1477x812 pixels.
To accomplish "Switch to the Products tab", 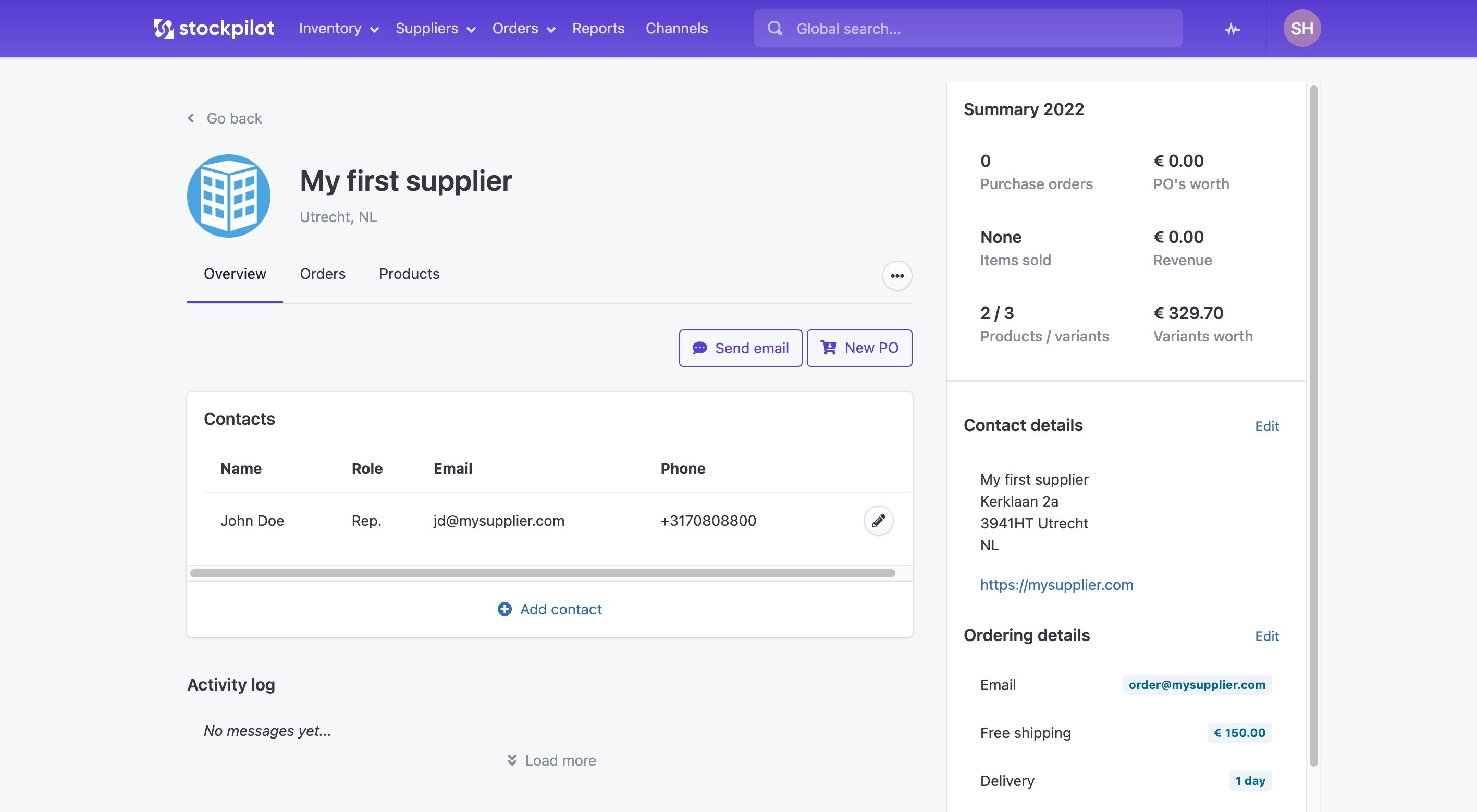I will (x=410, y=274).
